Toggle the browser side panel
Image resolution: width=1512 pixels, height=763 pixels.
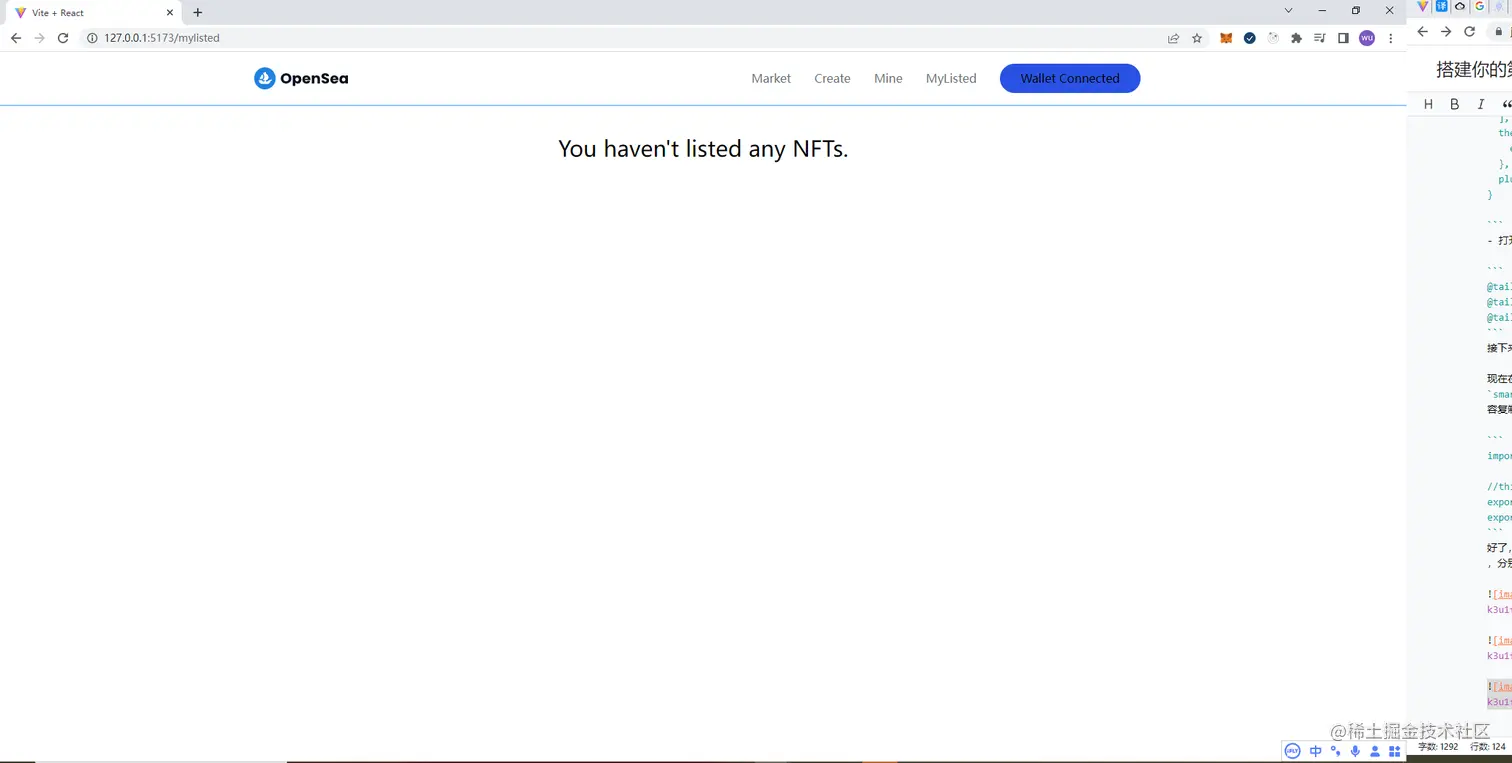[x=1343, y=38]
